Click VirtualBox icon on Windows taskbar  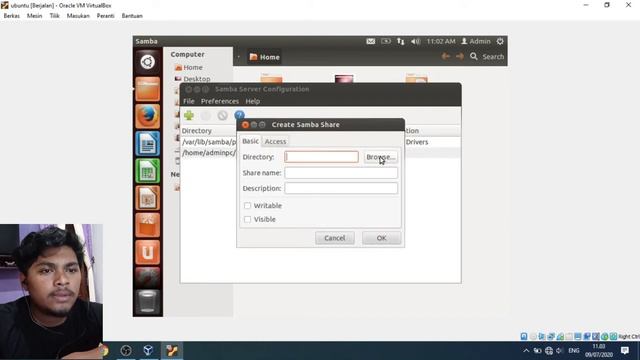(x=148, y=350)
